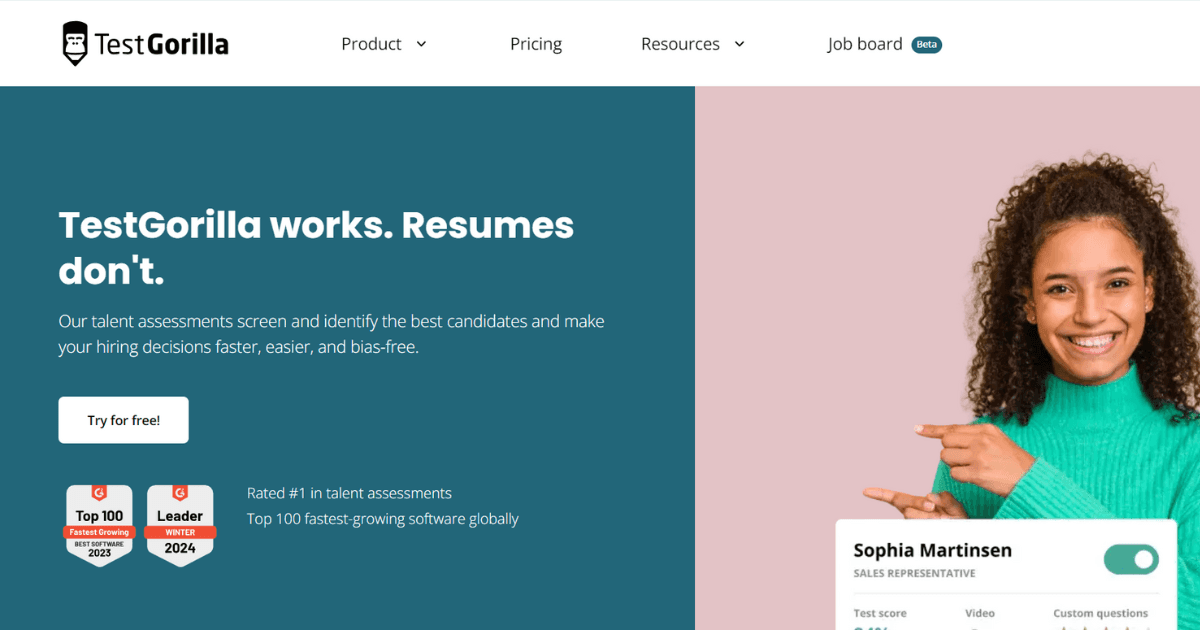Toggle the switch on Sophia Martinsen's card
Image resolution: width=1200 pixels, height=630 pixels.
1131,559
